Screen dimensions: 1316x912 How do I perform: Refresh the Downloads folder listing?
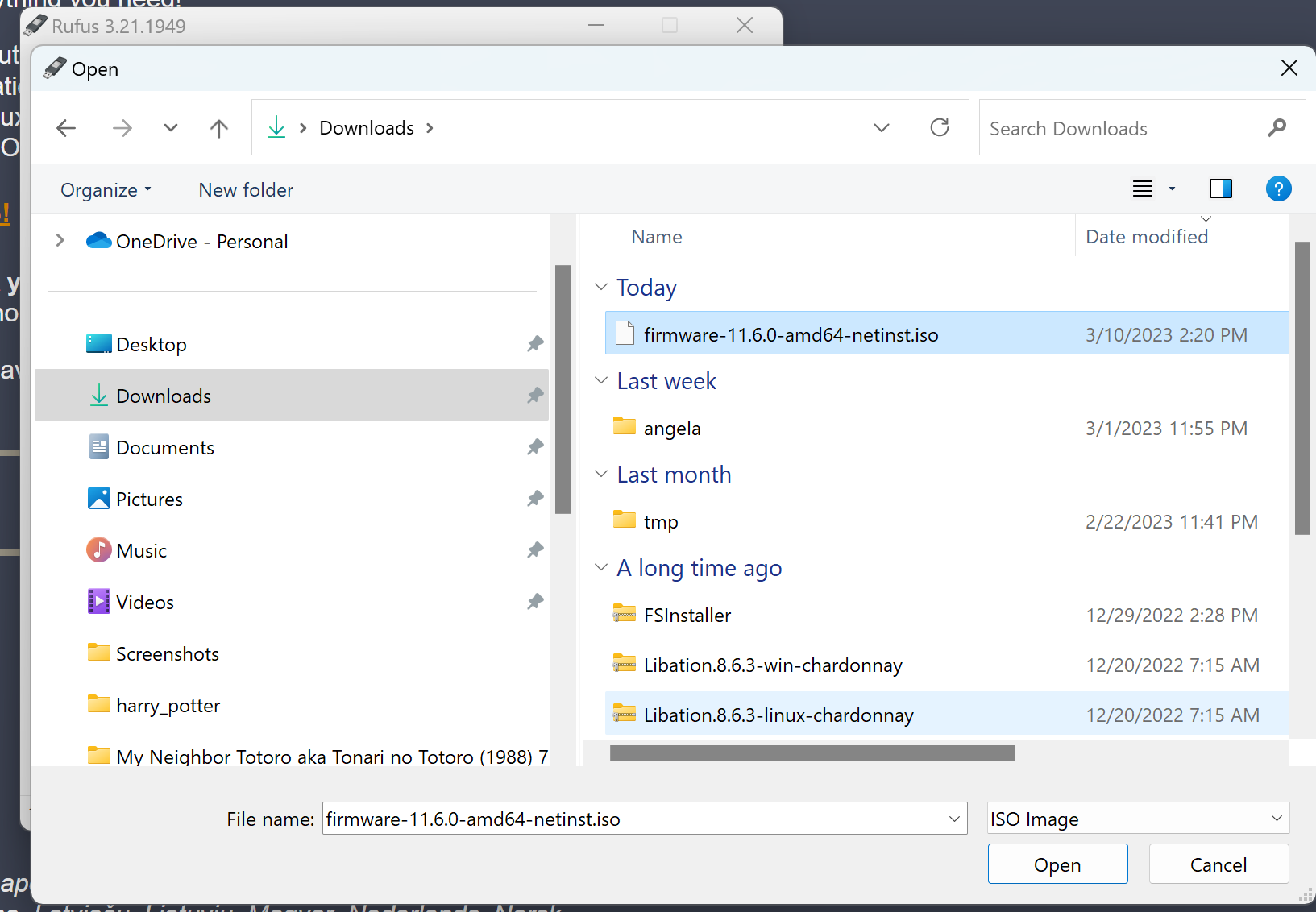click(939, 128)
